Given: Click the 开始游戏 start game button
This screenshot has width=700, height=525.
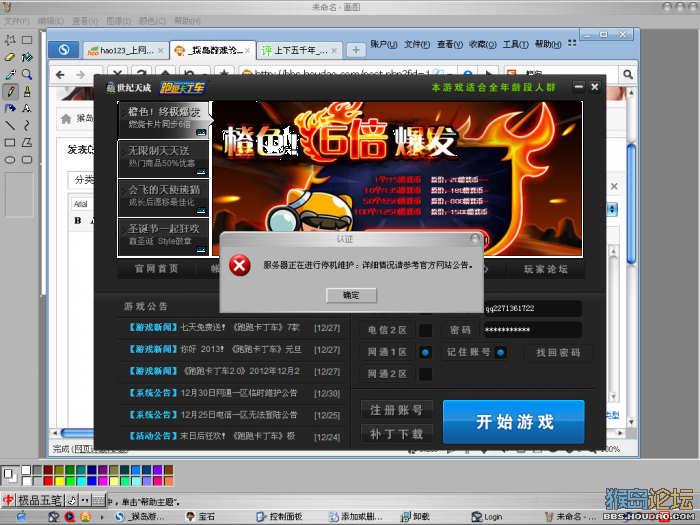Looking at the screenshot, I should click(x=514, y=422).
